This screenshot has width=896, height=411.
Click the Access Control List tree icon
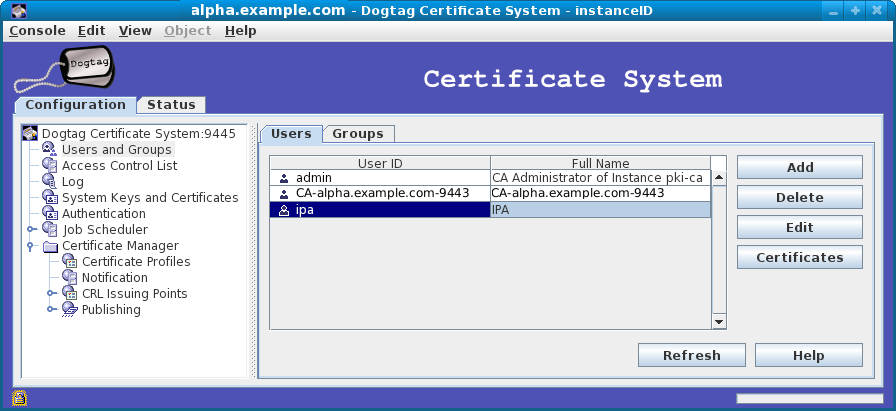point(50,165)
